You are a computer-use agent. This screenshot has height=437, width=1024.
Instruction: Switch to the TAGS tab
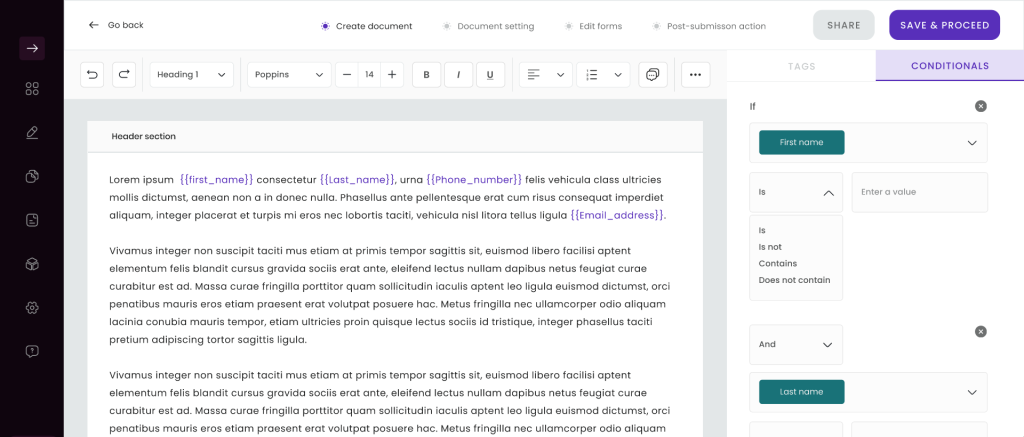(x=801, y=66)
